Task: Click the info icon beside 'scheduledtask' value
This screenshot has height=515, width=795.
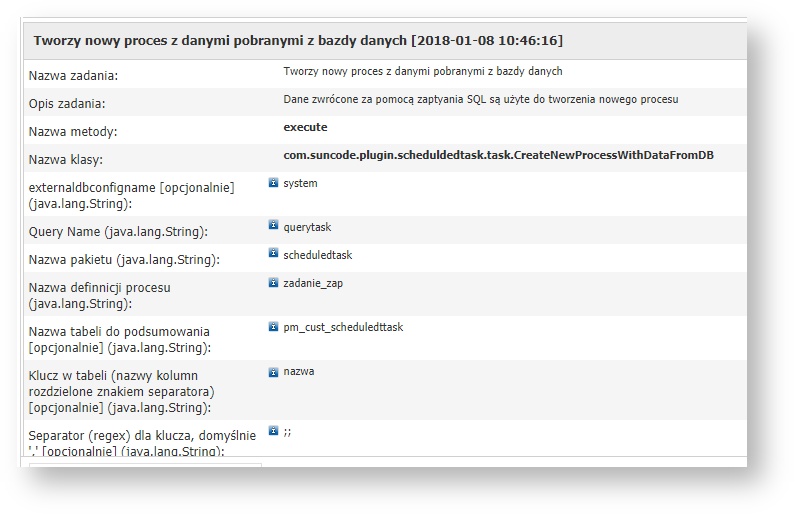Action: [x=273, y=255]
